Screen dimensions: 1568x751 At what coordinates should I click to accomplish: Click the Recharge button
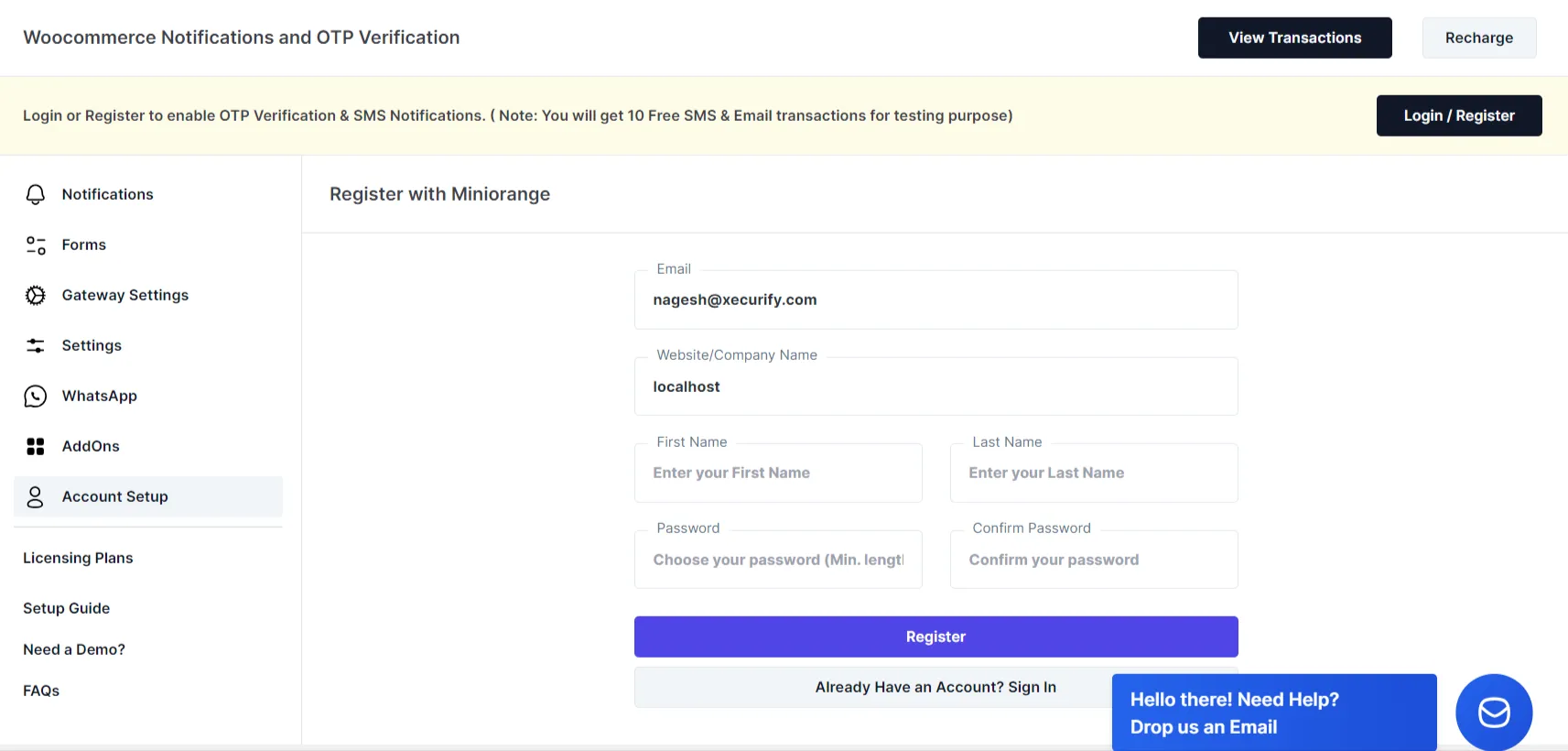1479,38
